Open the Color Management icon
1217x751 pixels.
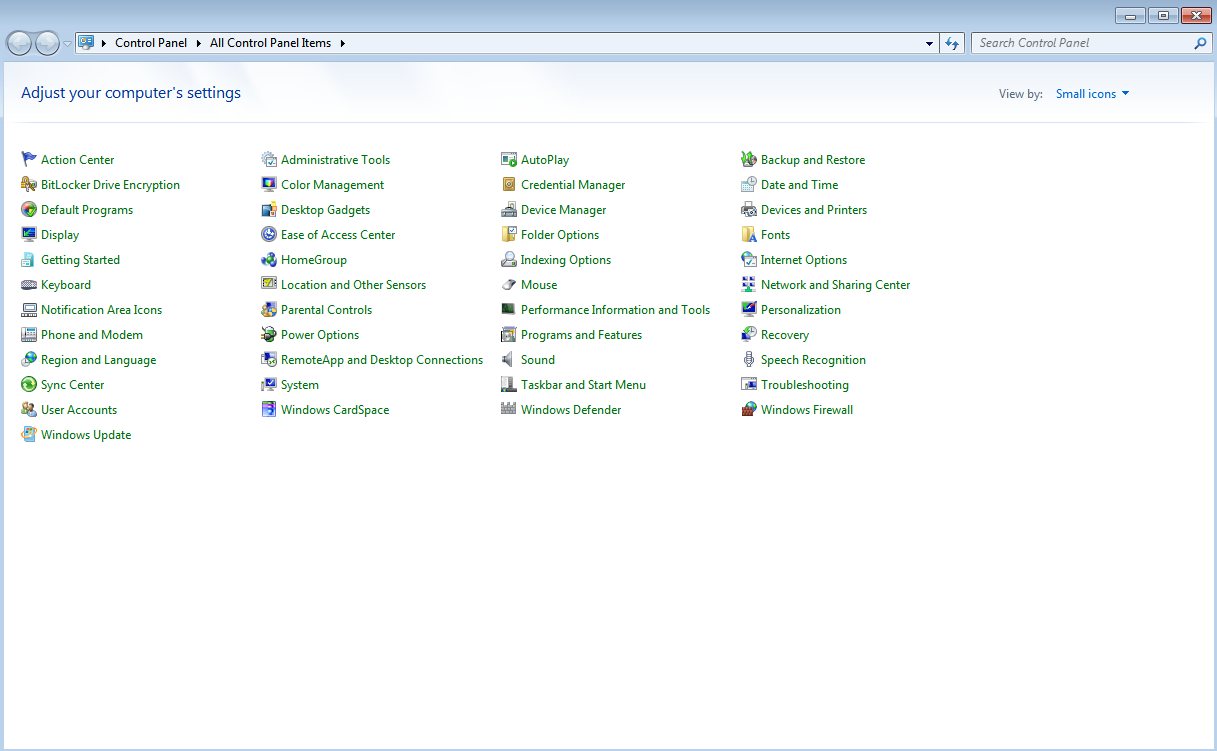tap(269, 184)
